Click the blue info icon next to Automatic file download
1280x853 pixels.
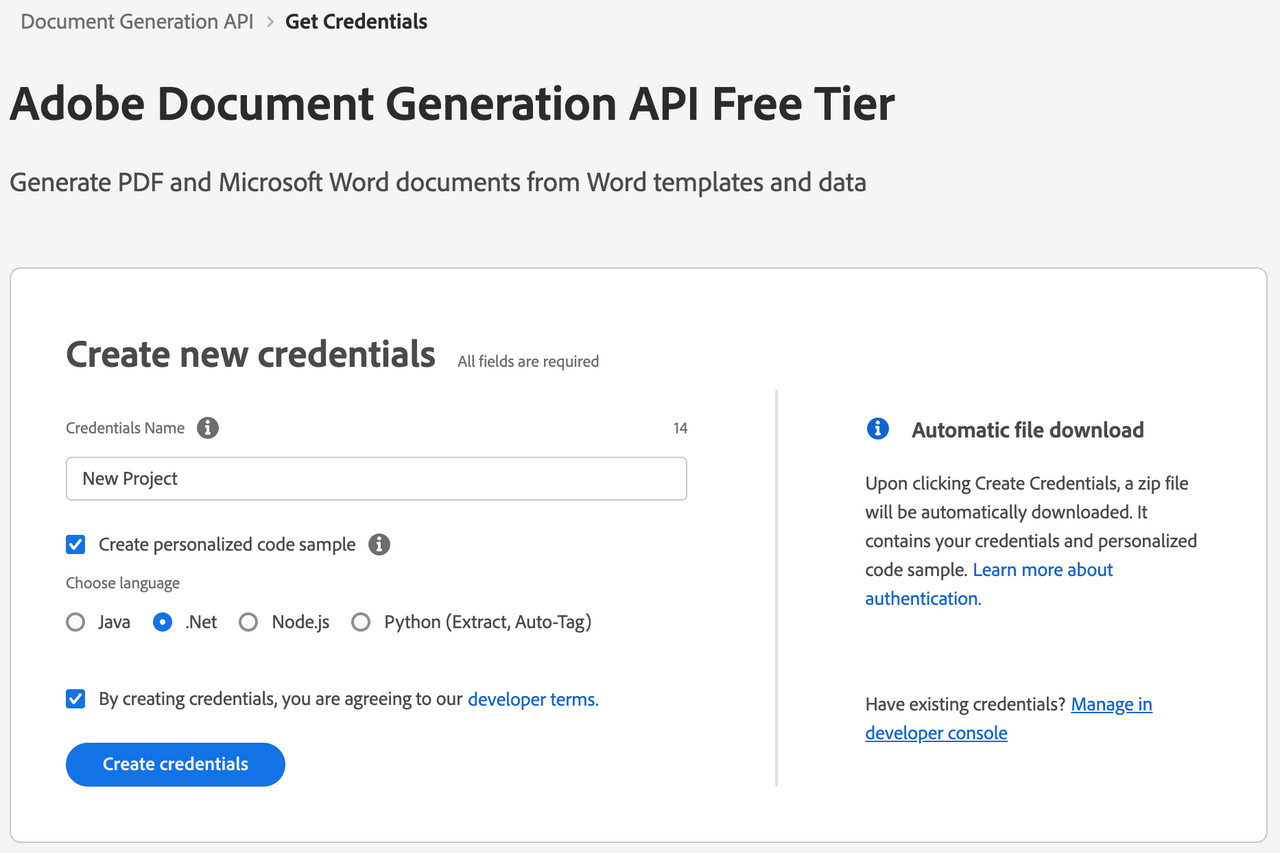coord(878,429)
